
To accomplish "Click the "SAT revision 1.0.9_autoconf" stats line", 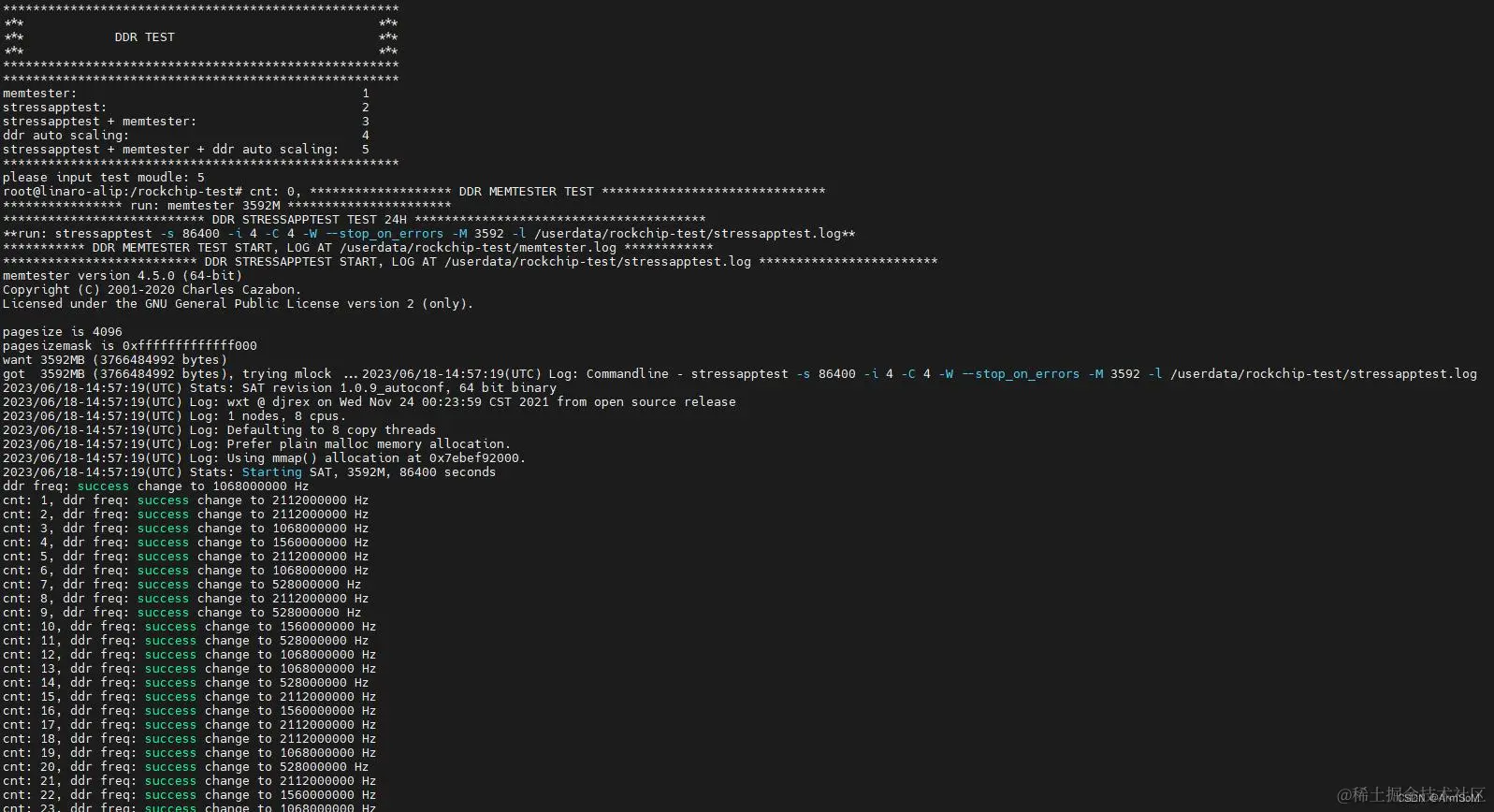I will (x=280, y=388).
